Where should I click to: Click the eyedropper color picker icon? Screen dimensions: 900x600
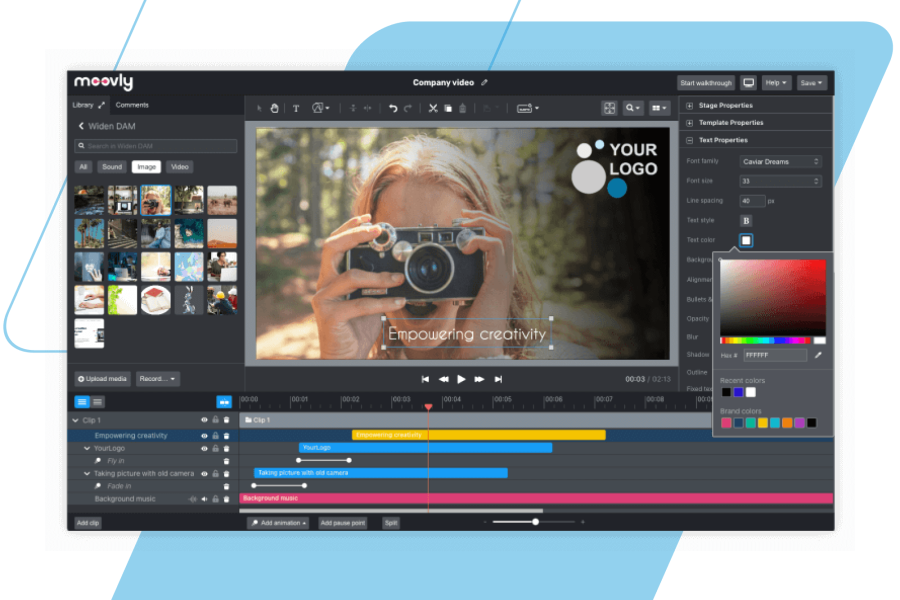[x=818, y=355]
